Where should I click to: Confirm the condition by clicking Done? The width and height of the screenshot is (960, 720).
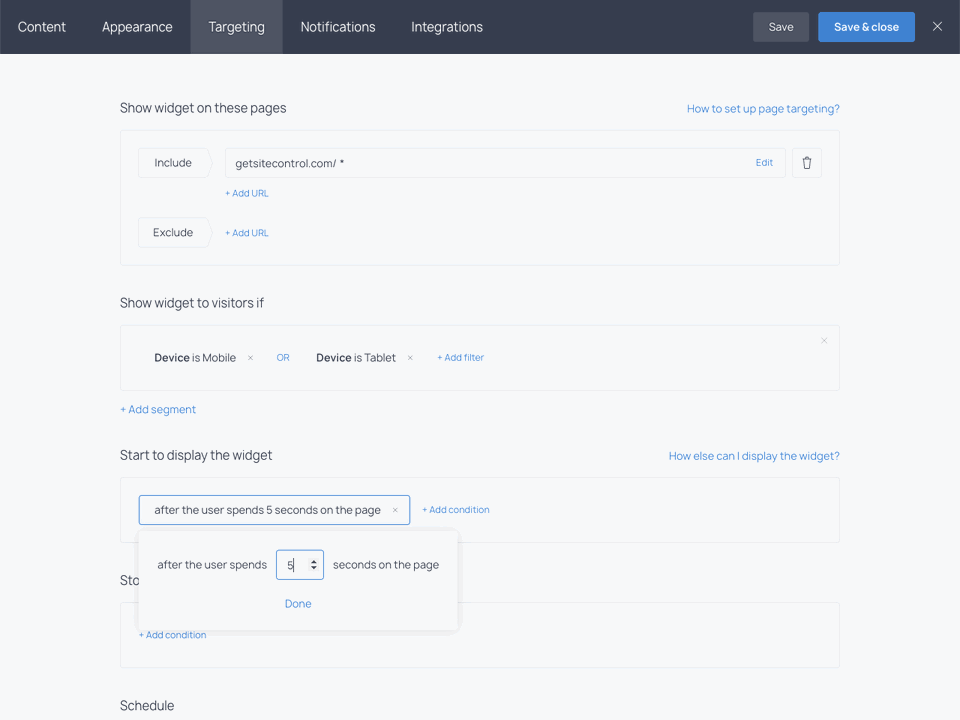pos(298,604)
